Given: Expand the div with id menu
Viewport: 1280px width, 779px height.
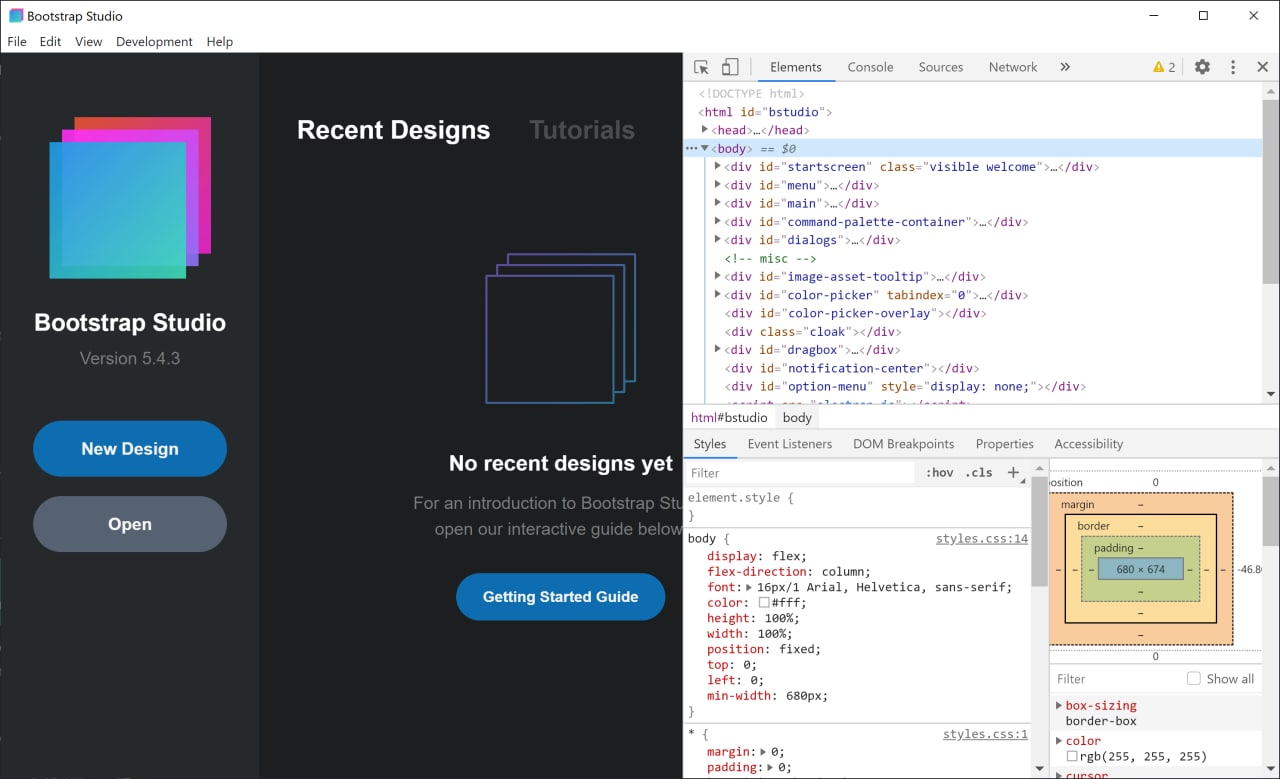Looking at the screenshot, I should pyautogui.click(x=718, y=185).
